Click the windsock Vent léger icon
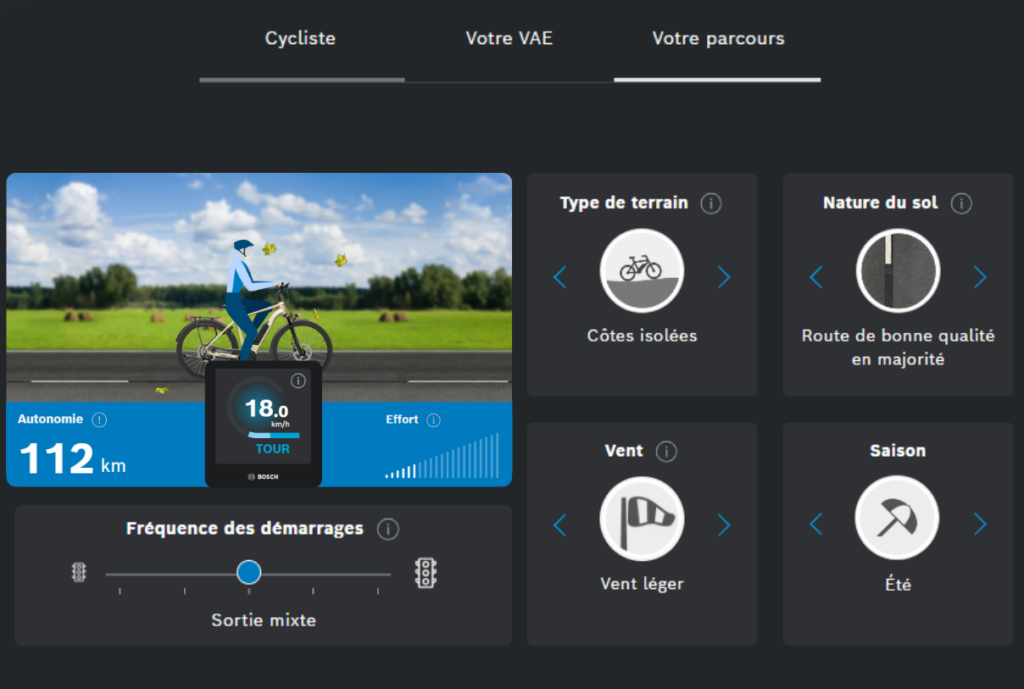This screenshot has width=1024, height=689. (x=642, y=519)
